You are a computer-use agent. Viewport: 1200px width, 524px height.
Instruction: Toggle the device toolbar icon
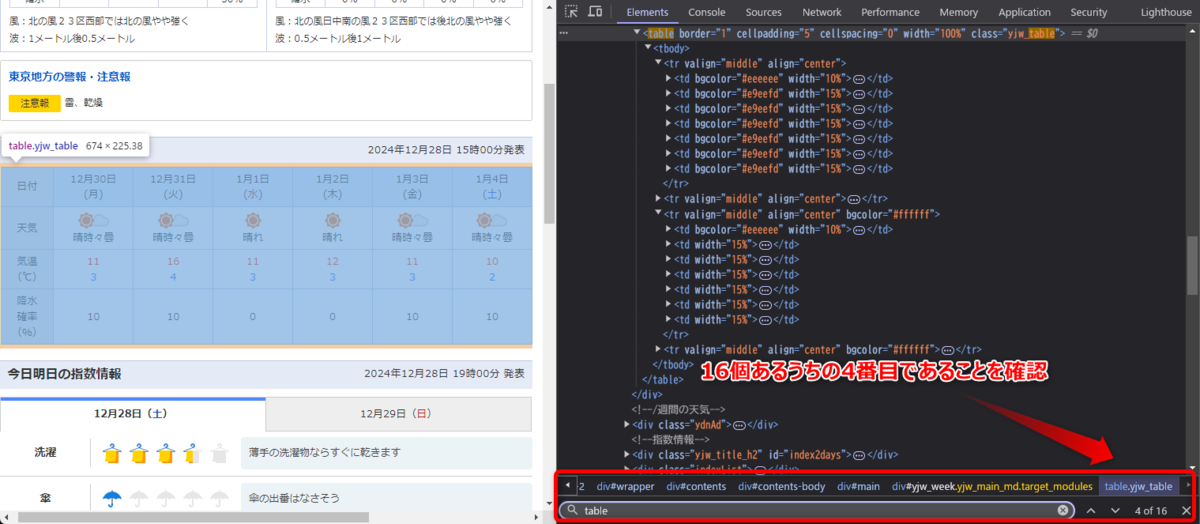[x=595, y=12]
